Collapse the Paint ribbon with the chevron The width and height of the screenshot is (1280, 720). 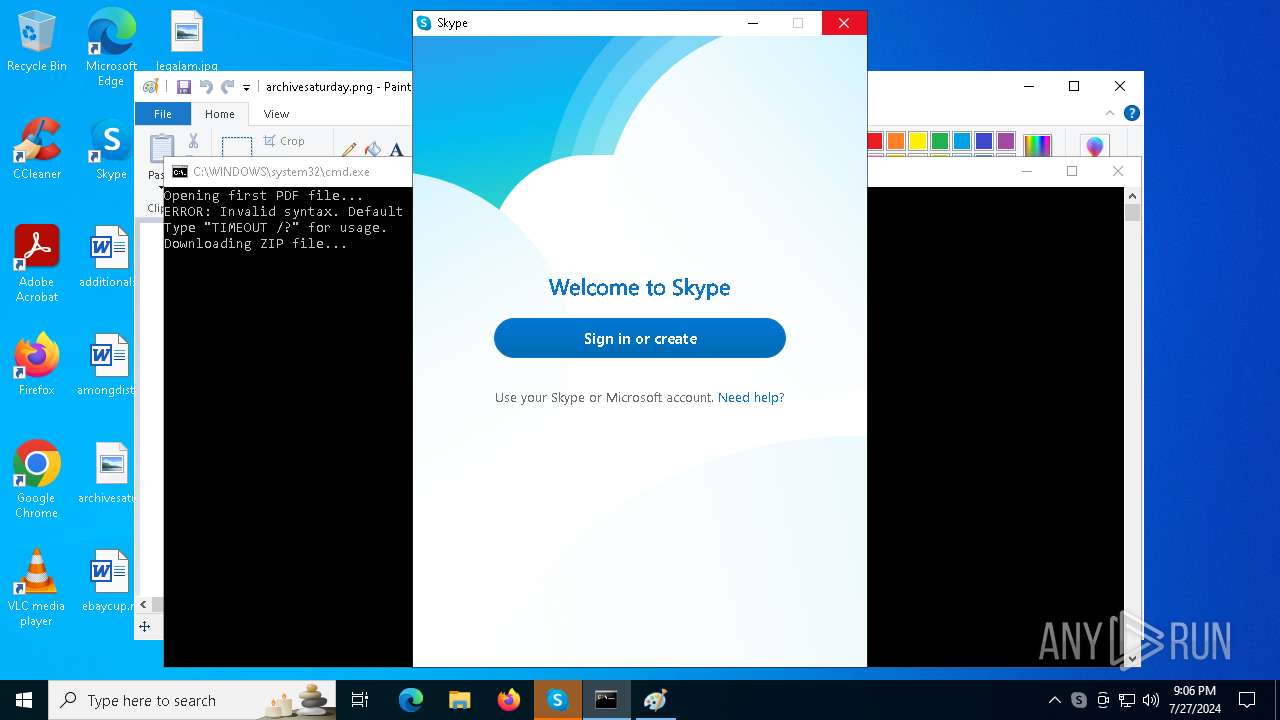(1109, 113)
